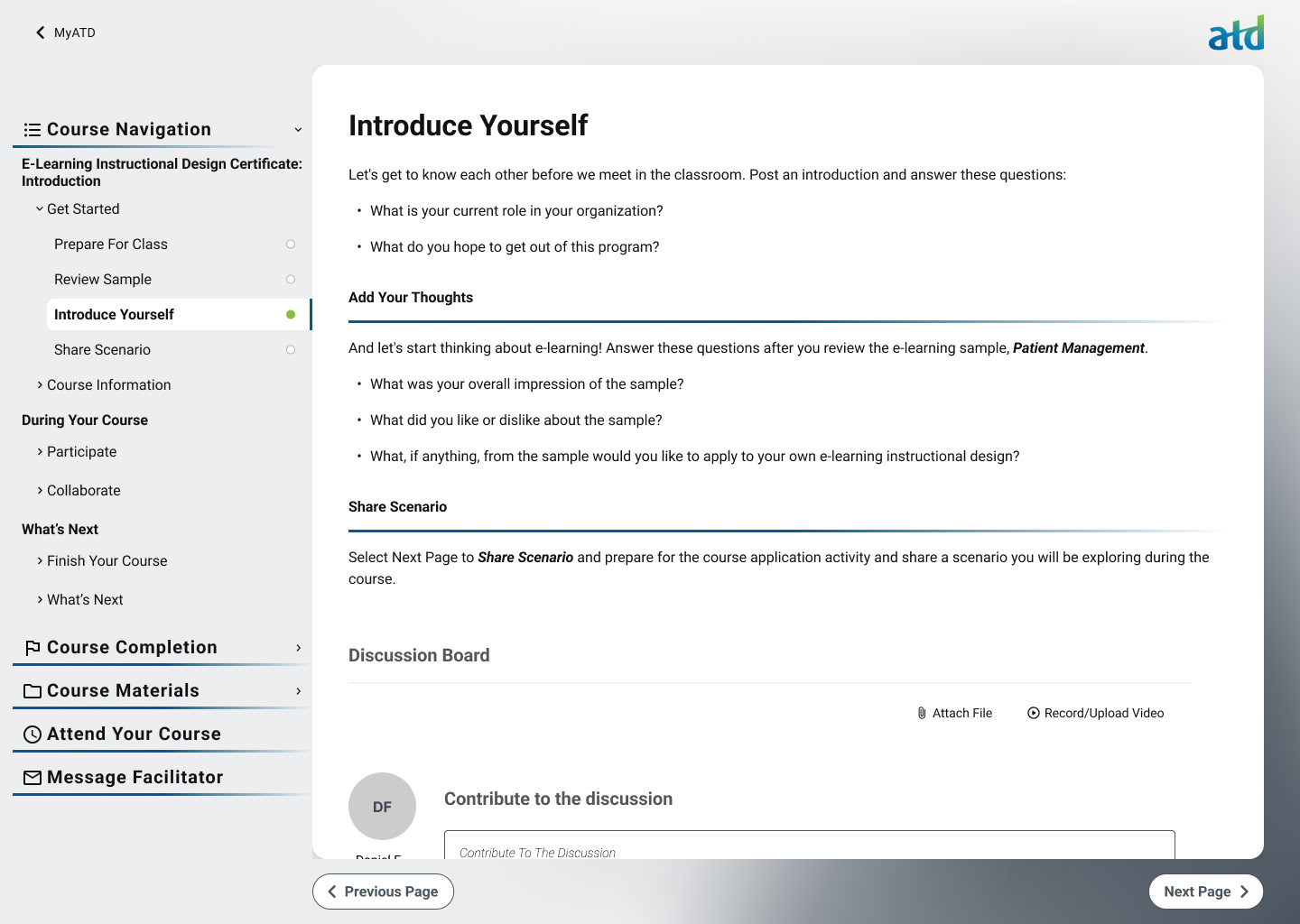This screenshot has width=1300, height=924.
Task: Click the Message Facilitator envelope icon
Action: click(x=32, y=778)
